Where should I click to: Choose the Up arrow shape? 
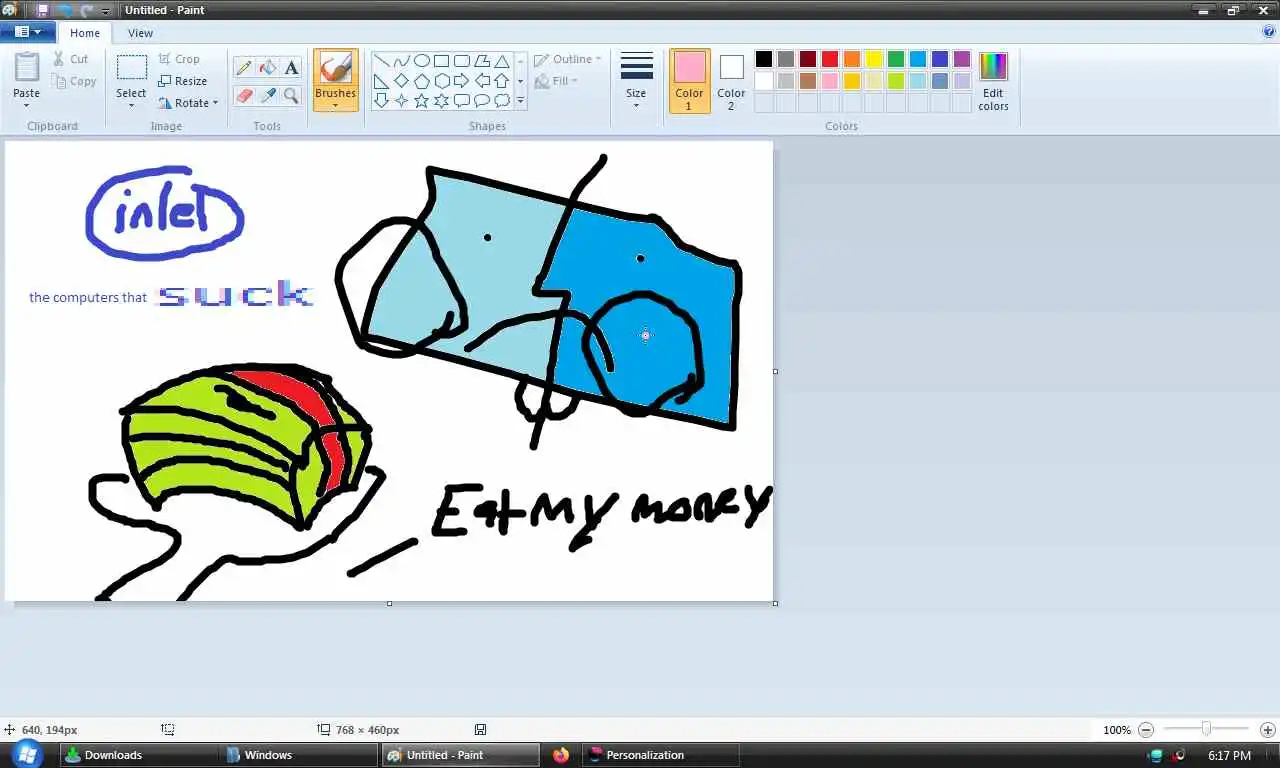pyautogui.click(x=502, y=81)
